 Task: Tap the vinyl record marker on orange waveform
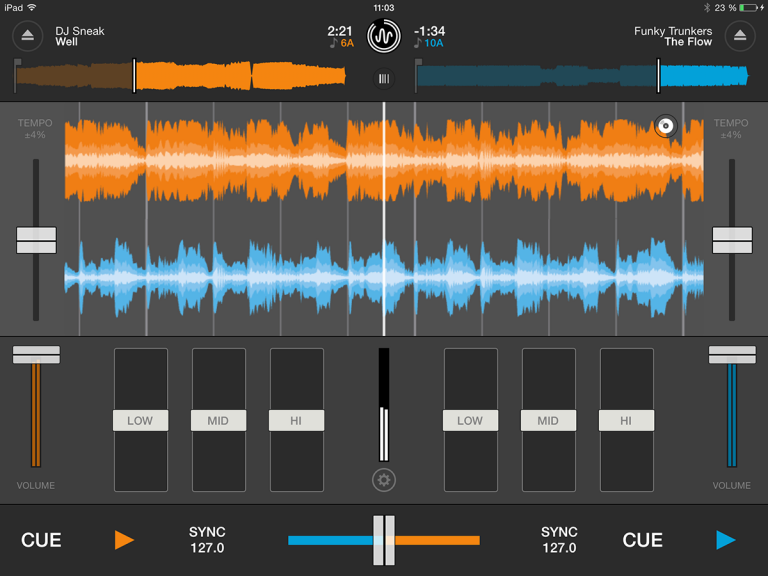pos(665,126)
